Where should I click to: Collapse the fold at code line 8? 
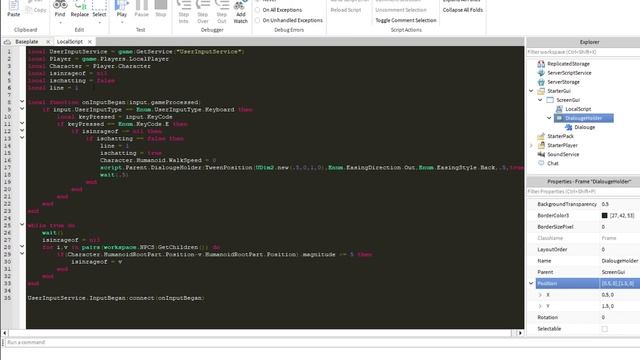pos(22,102)
